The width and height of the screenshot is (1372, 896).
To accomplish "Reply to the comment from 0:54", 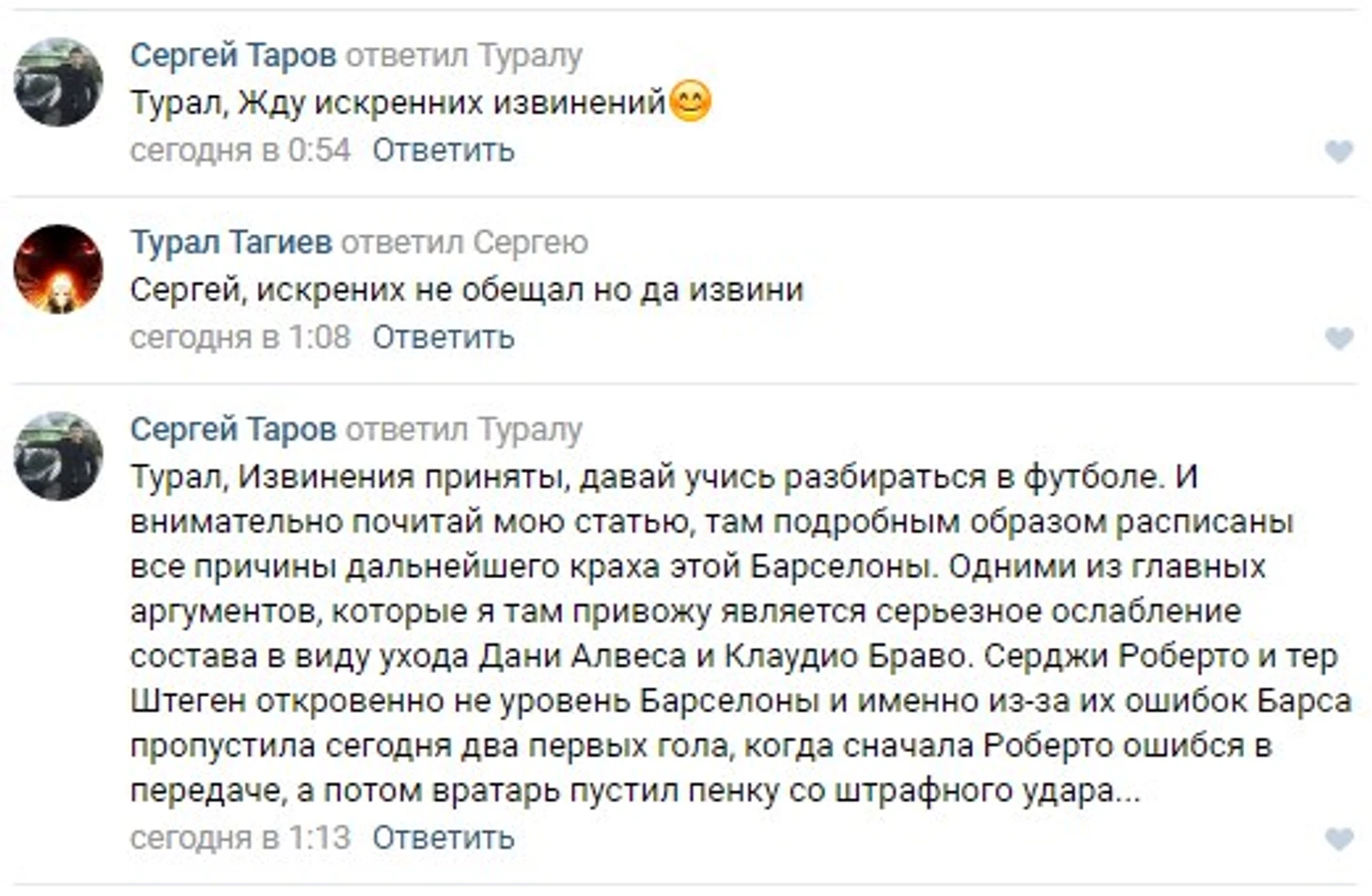I will (443, 150).
